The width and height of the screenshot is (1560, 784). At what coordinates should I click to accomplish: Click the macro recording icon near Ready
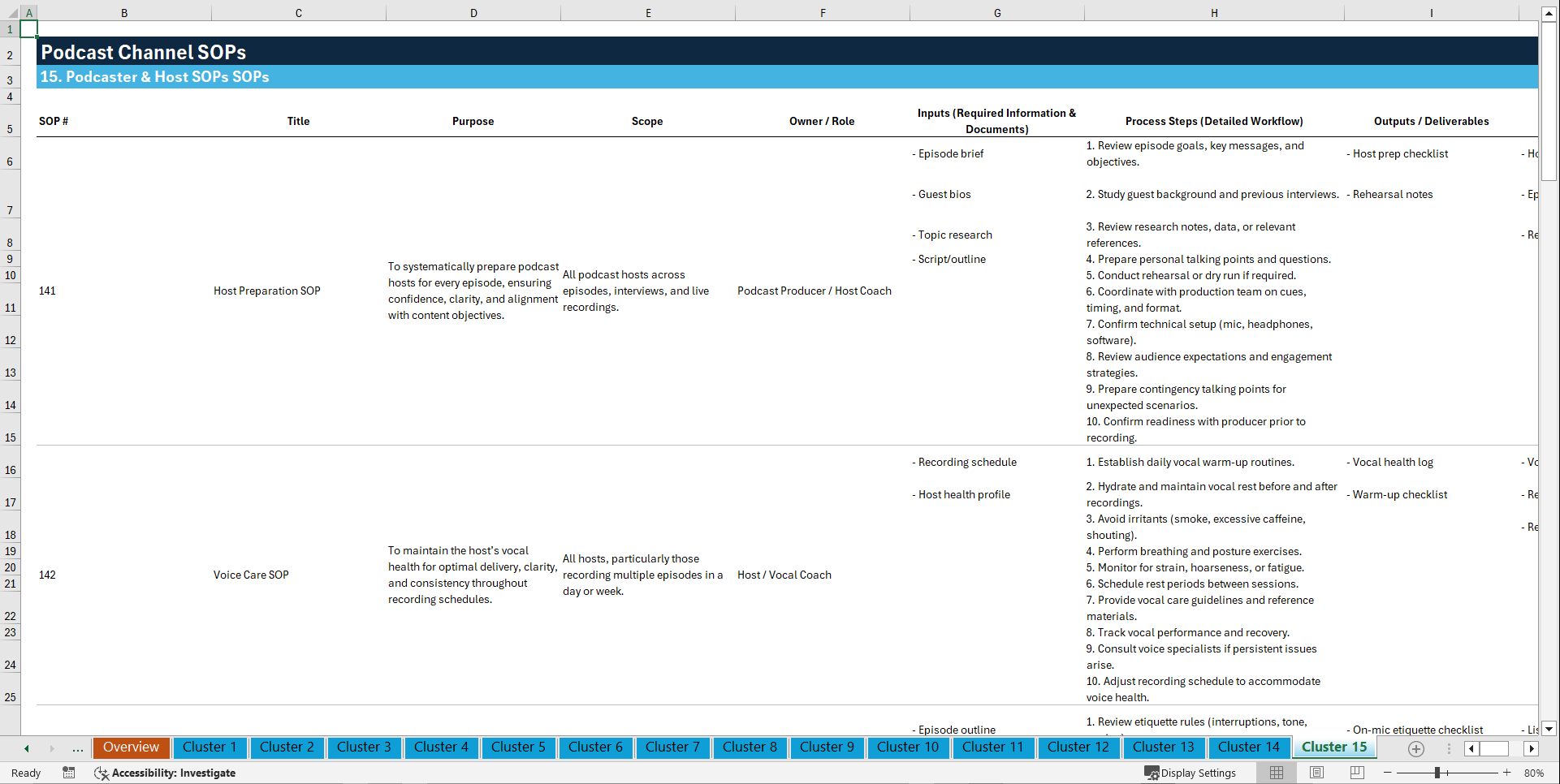coord(69,773)
